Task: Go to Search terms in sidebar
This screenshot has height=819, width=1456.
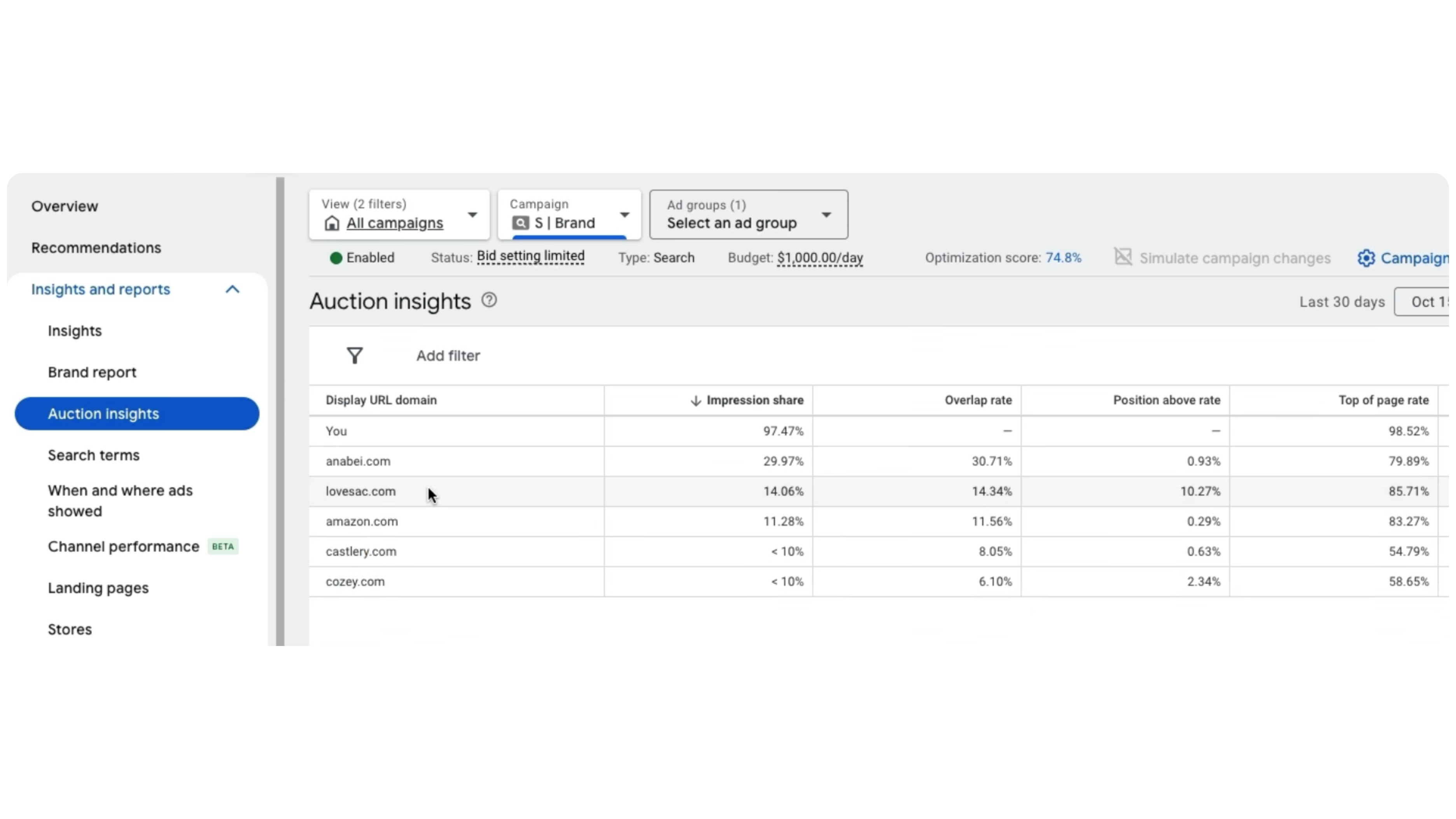Action: coord(93,455)
